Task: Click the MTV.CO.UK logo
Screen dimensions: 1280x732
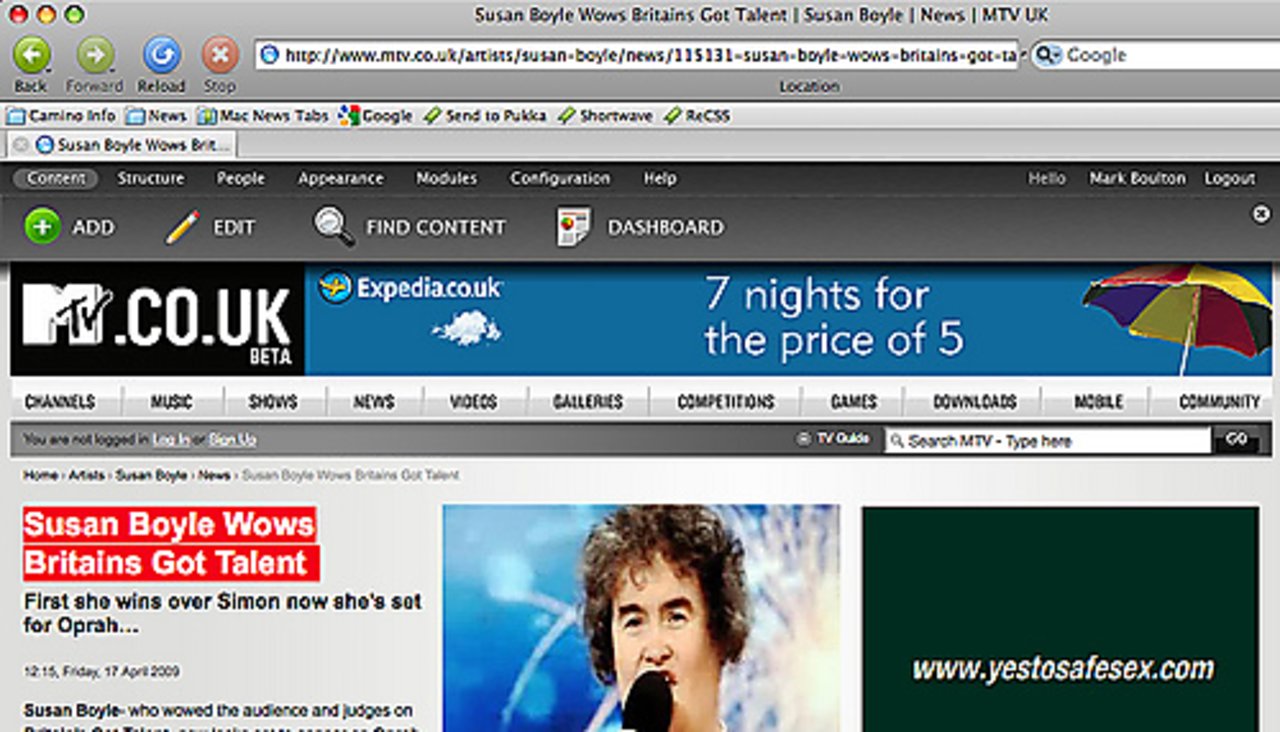Action: (x=158, y=319)
